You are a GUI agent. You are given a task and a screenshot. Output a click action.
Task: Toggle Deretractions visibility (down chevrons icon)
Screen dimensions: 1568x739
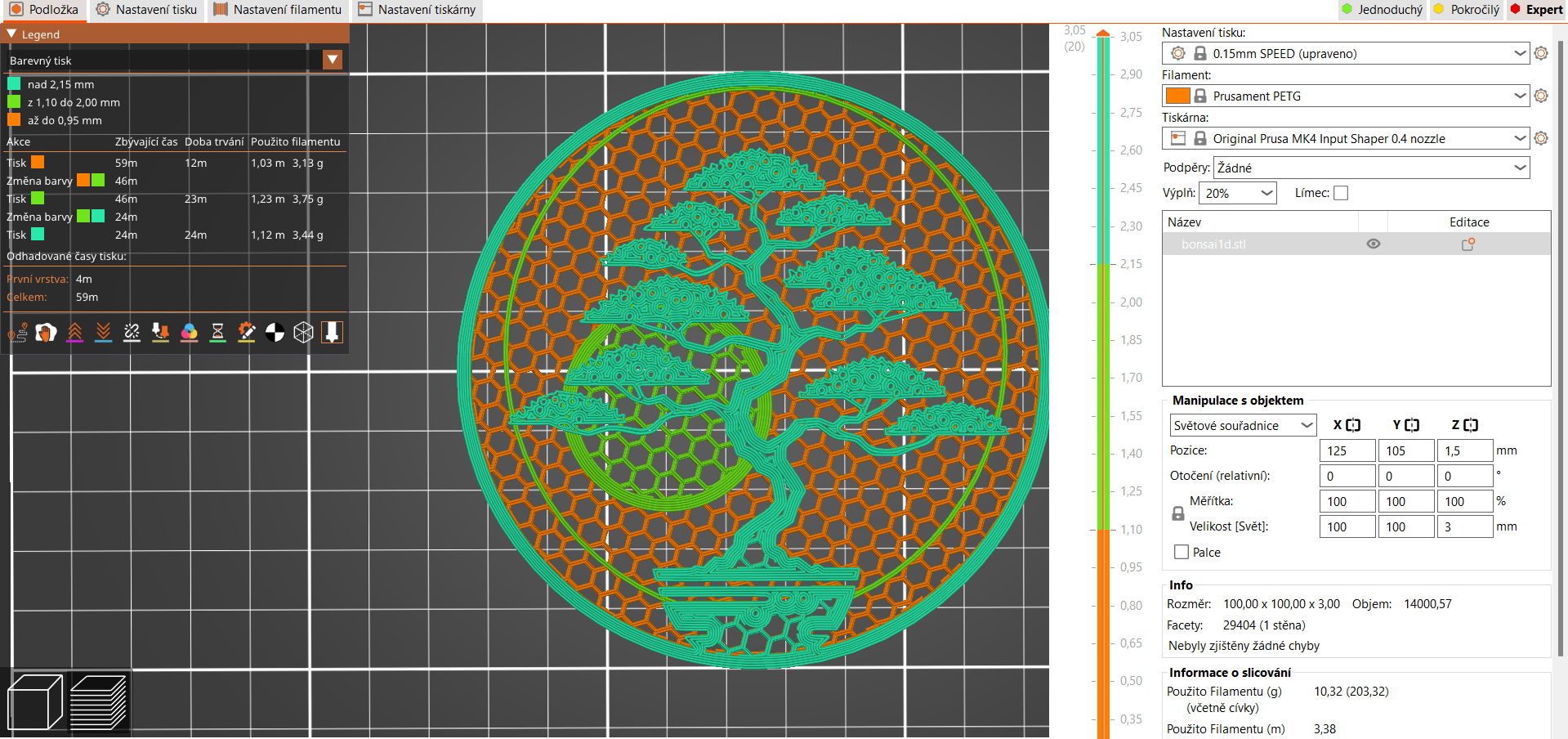(103, 333)
